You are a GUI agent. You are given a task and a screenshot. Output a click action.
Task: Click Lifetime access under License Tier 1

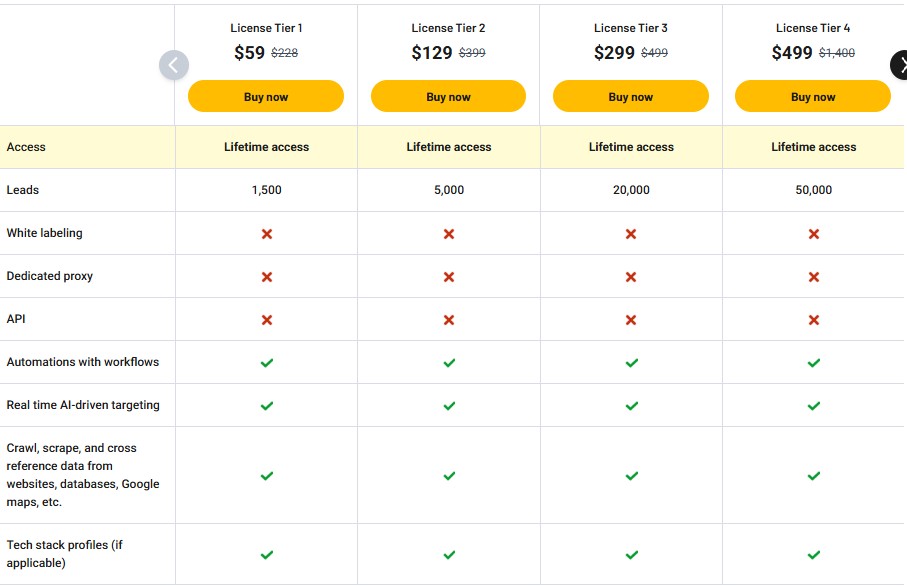[267, 147]
